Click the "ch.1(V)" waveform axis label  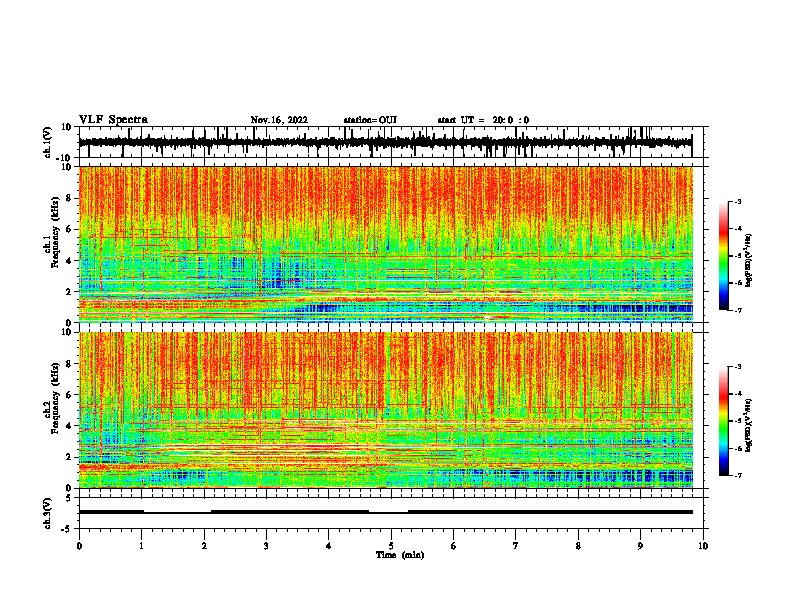[x=48, y=142]
